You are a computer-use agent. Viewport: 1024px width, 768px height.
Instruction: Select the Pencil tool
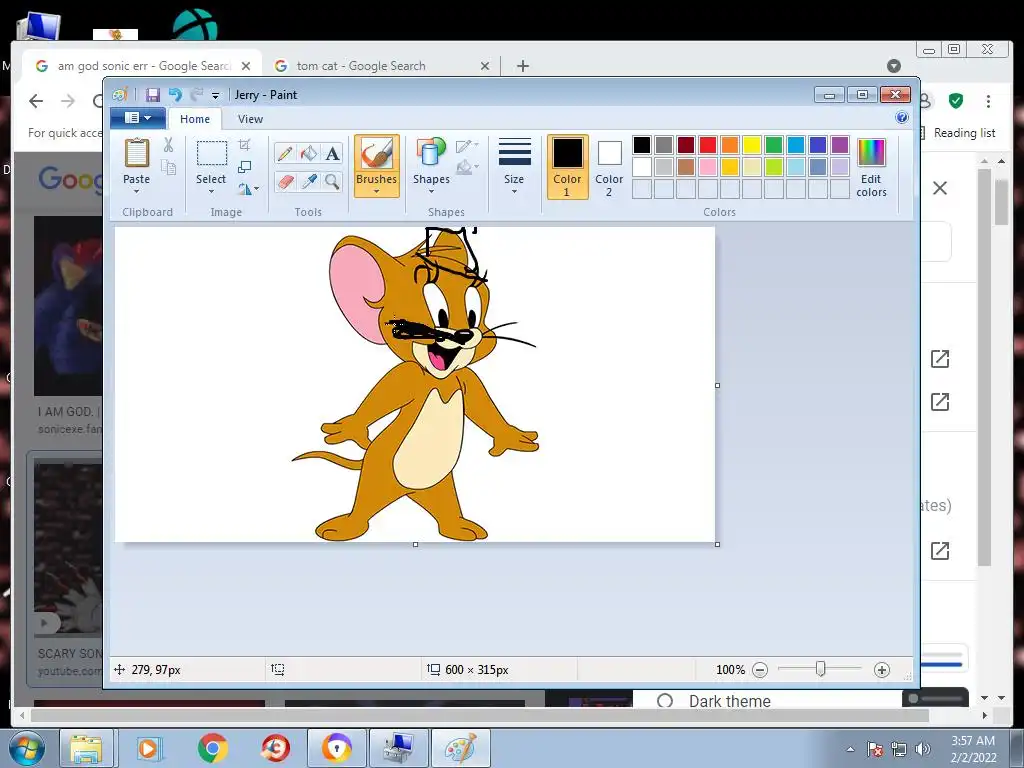(x=285, y=153)
